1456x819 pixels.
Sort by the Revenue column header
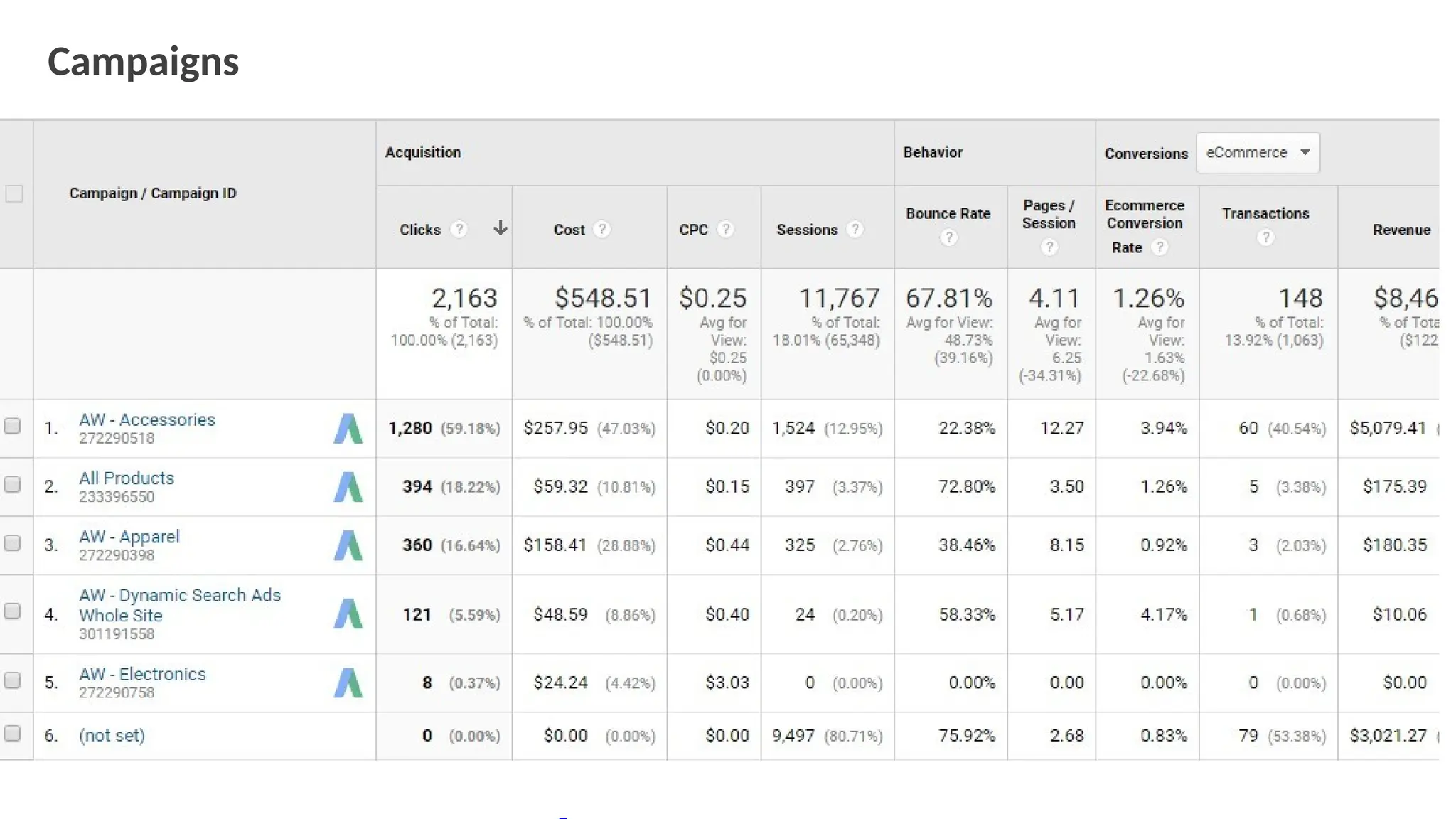1401,230
